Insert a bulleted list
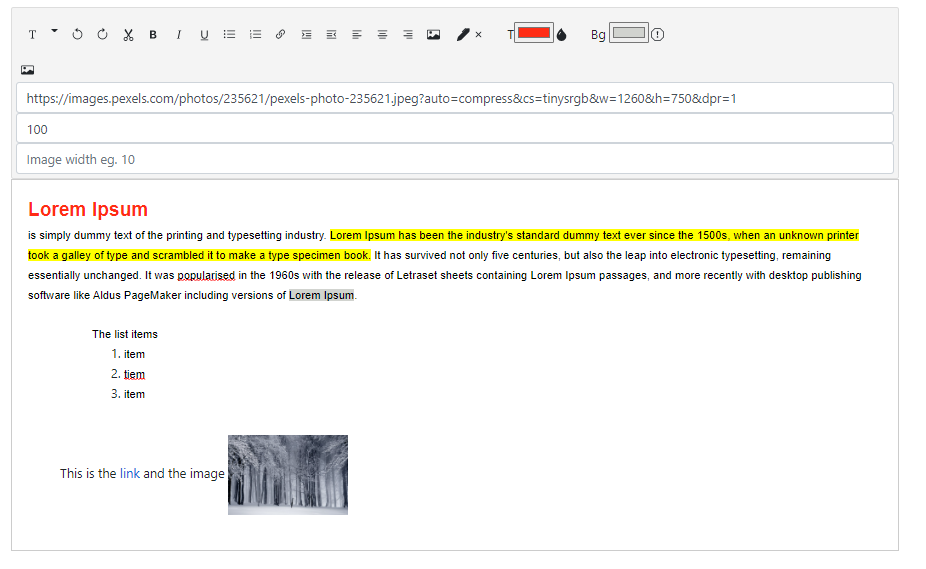Image resolution: width=926 pixels, height=569 pixels. click(230, 35)
